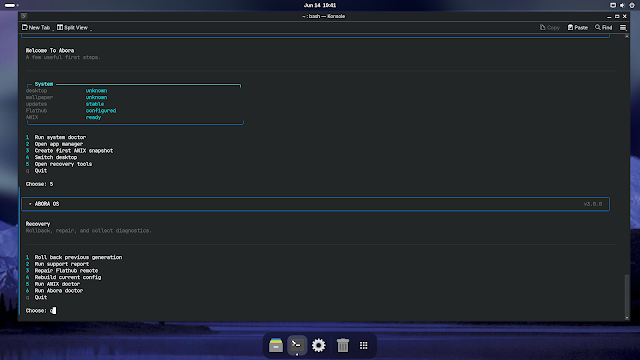
Task: Click 'Rollback, repair, and collect diagnostics.' subtitle
Action: click(89, 231)
